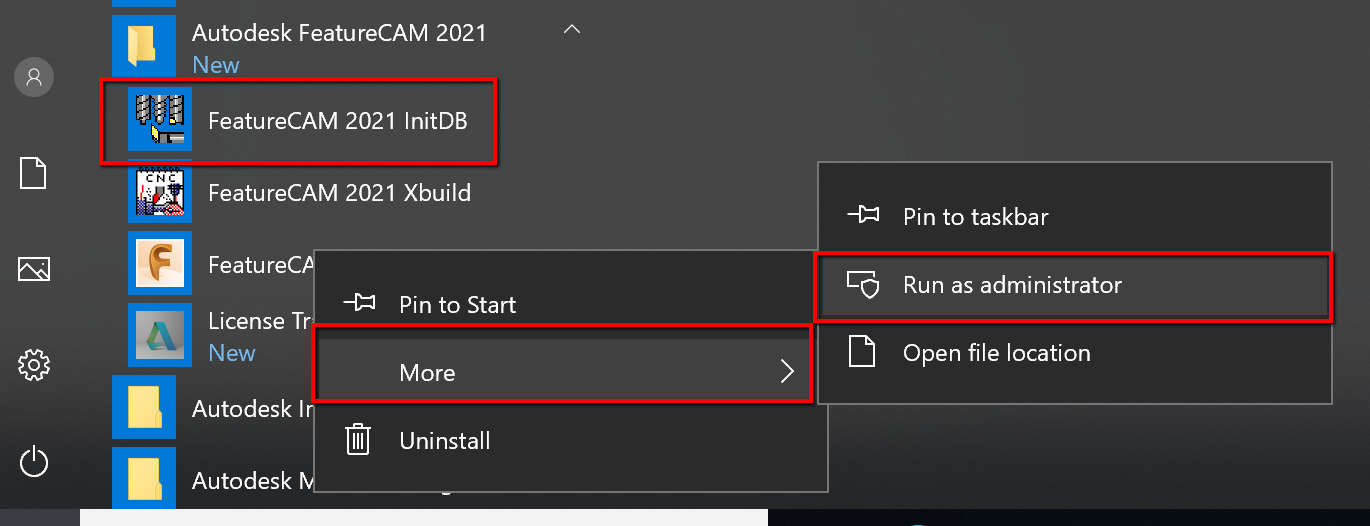Click the Power button icon
This screenshot has width=1370, height=526.
pos(34,461)
